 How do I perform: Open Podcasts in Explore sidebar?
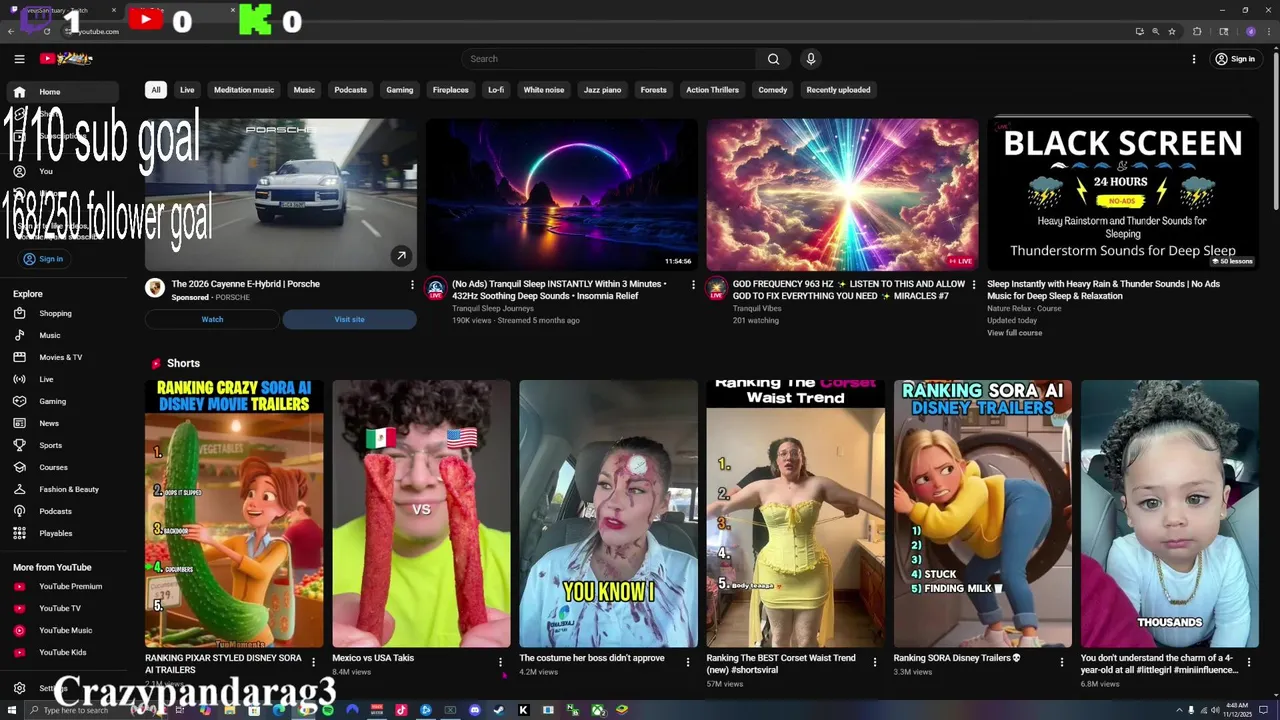coord(63,511)
